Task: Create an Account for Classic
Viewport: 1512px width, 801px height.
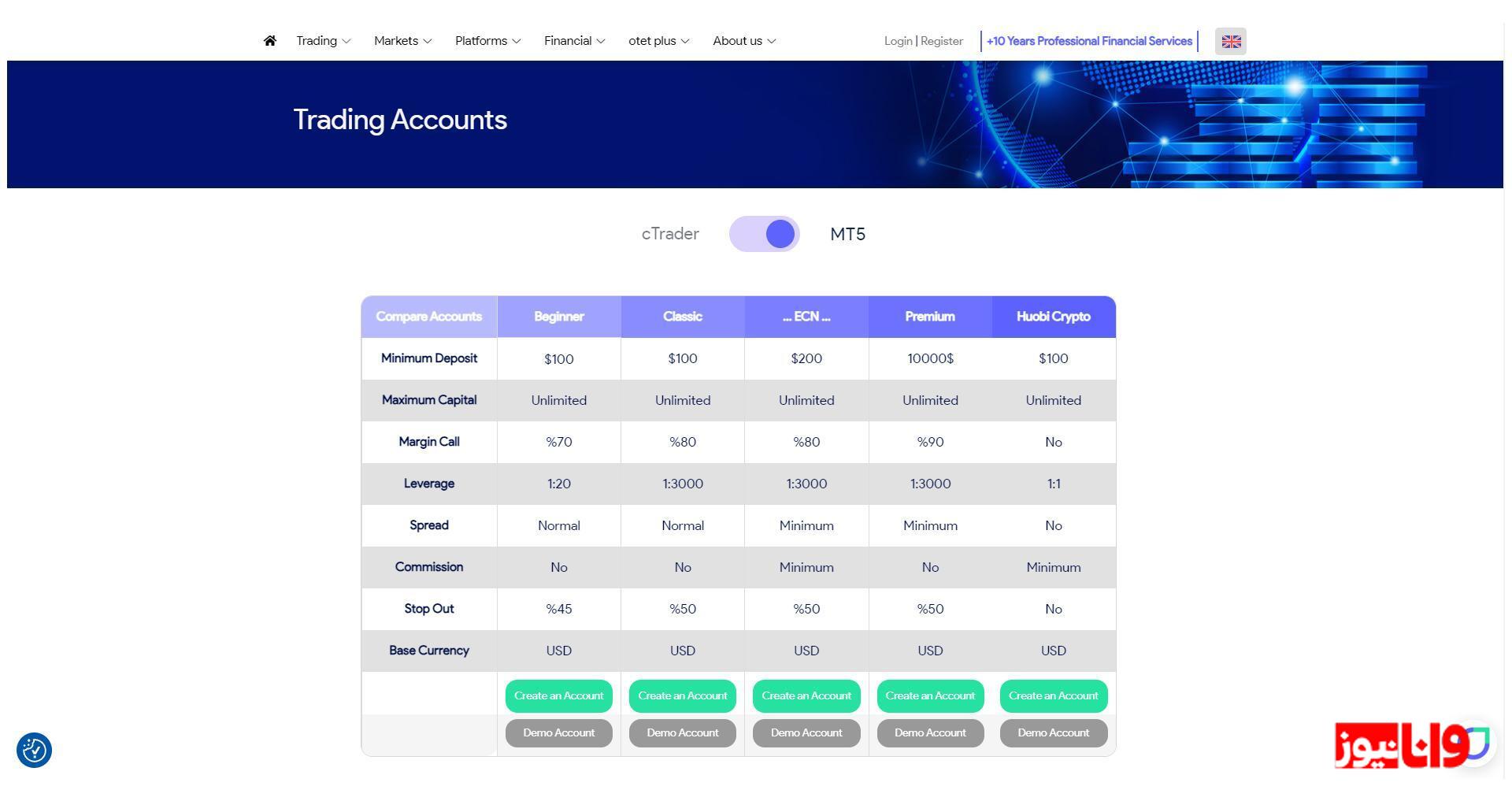Action: (683, 696)
